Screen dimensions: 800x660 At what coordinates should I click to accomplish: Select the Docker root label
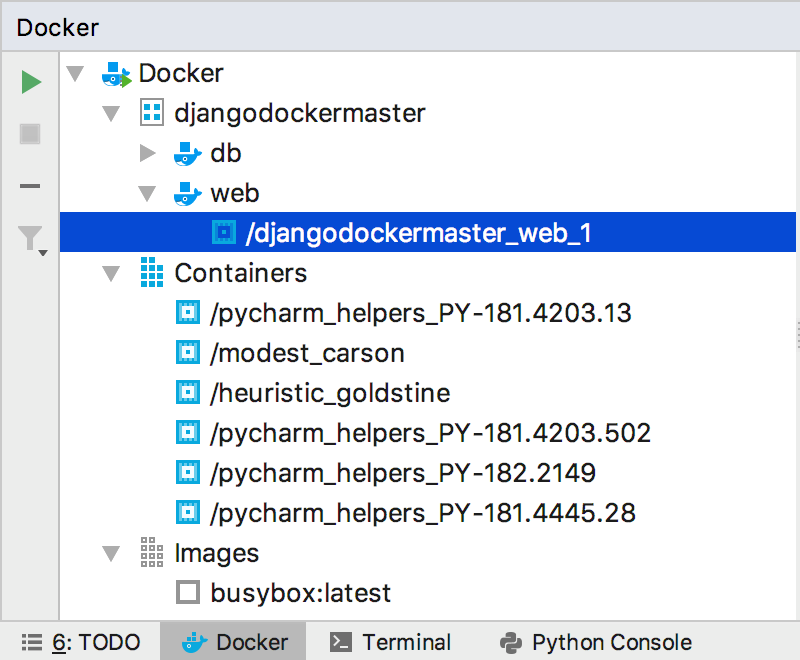coord(181,73)
